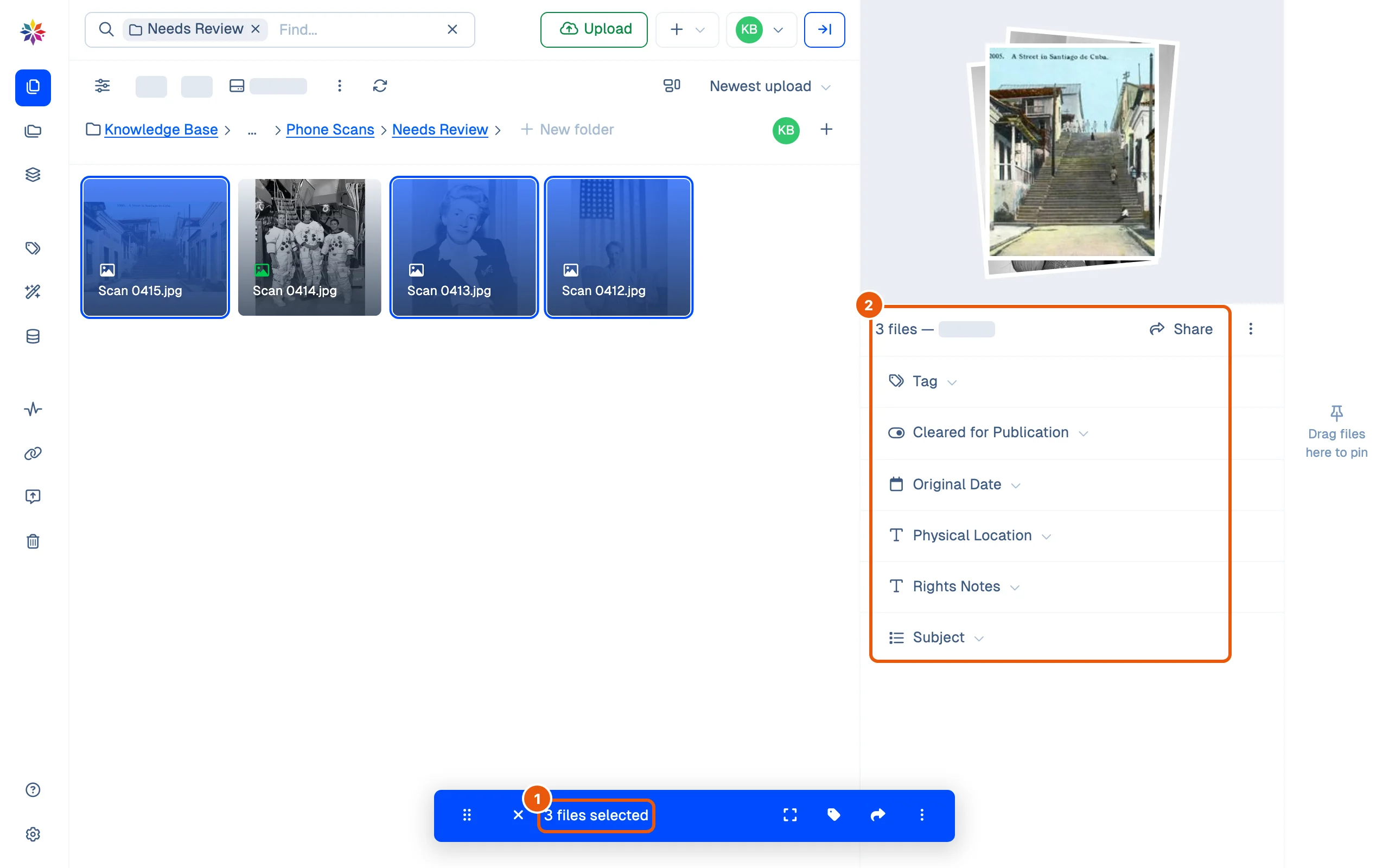Tag the selected files from action bar
Screen dimensions: 1389x868
[834, 815]
